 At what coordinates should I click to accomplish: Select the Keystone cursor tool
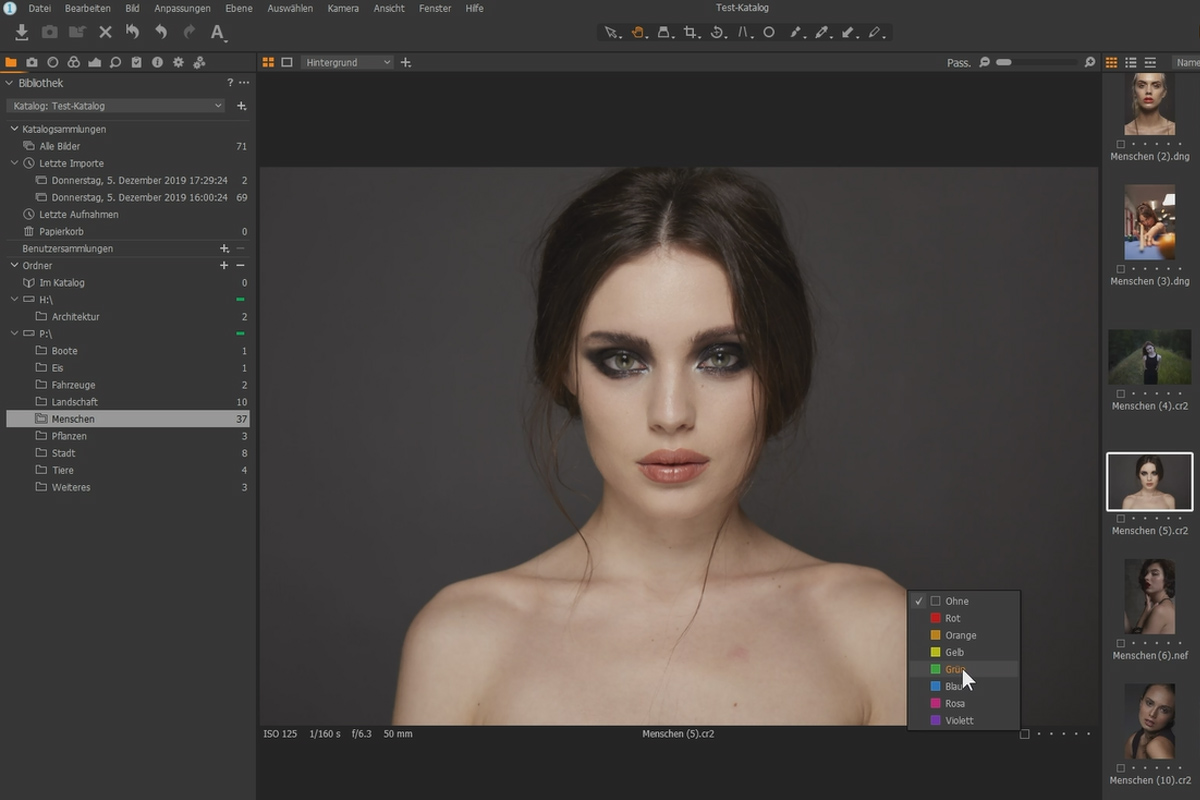[744, 32]
